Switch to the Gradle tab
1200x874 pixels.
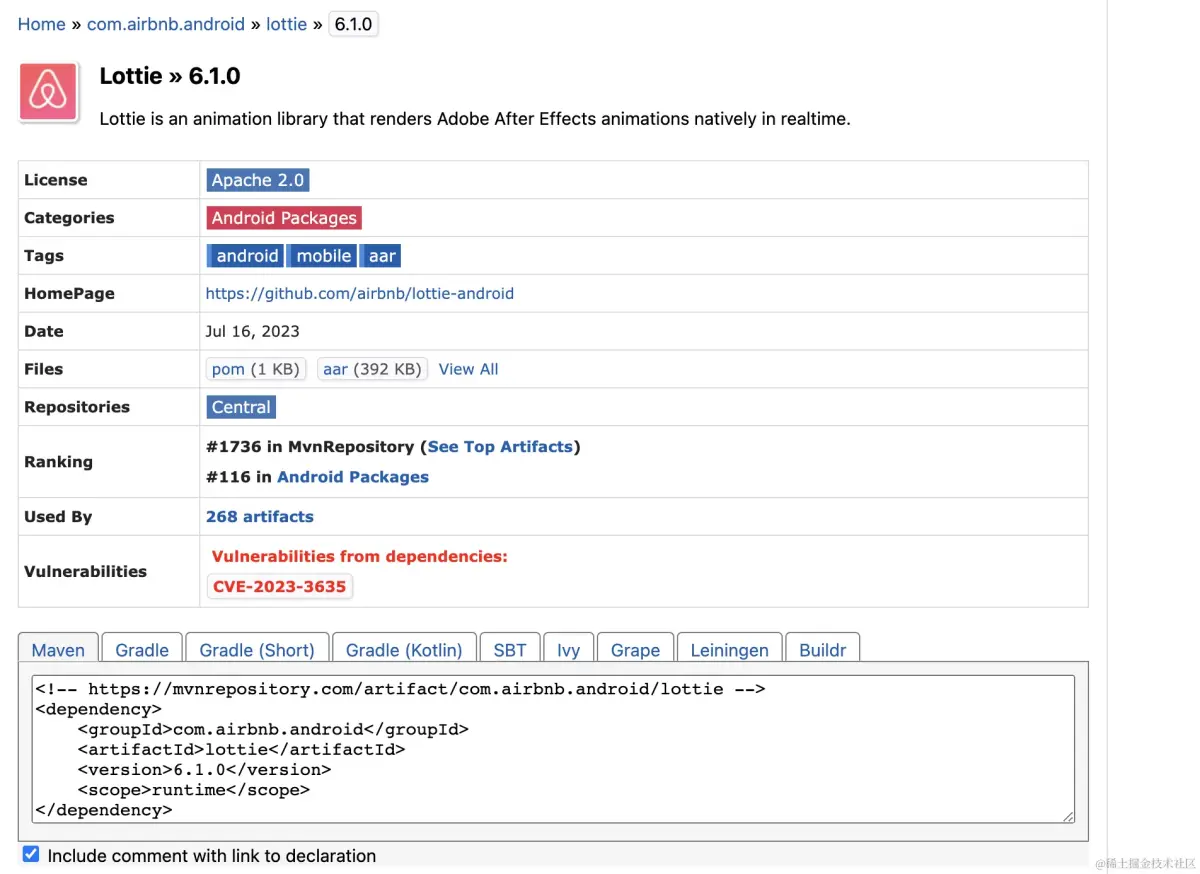[142, 649]
